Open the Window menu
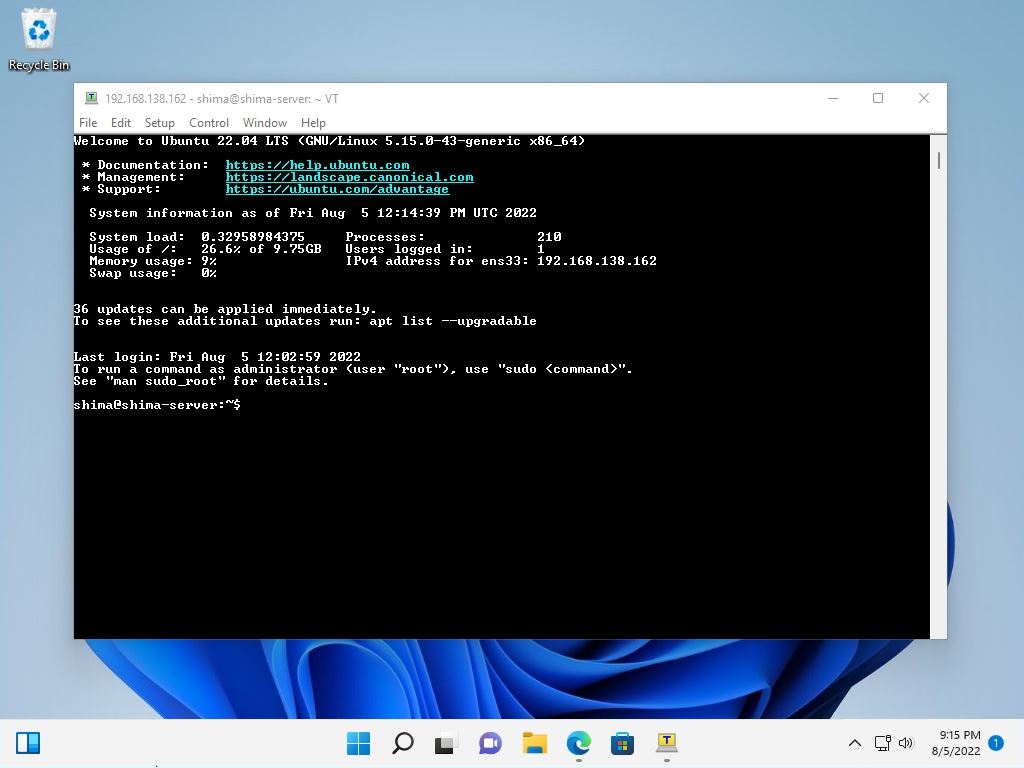The width and height of the screenshot is (1024, 768). pos(264,123)
